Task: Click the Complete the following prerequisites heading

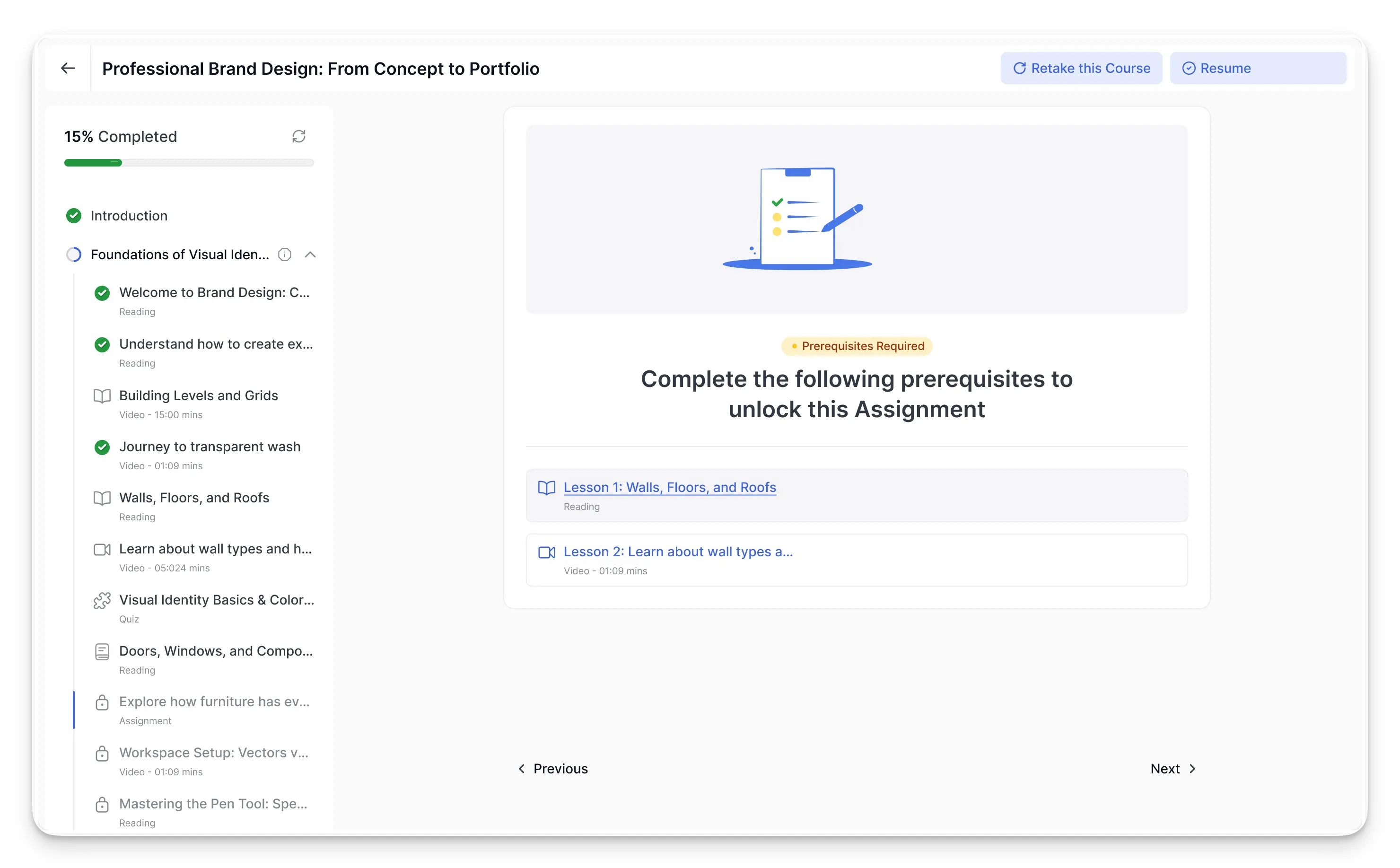Action: tap(857, 395)
